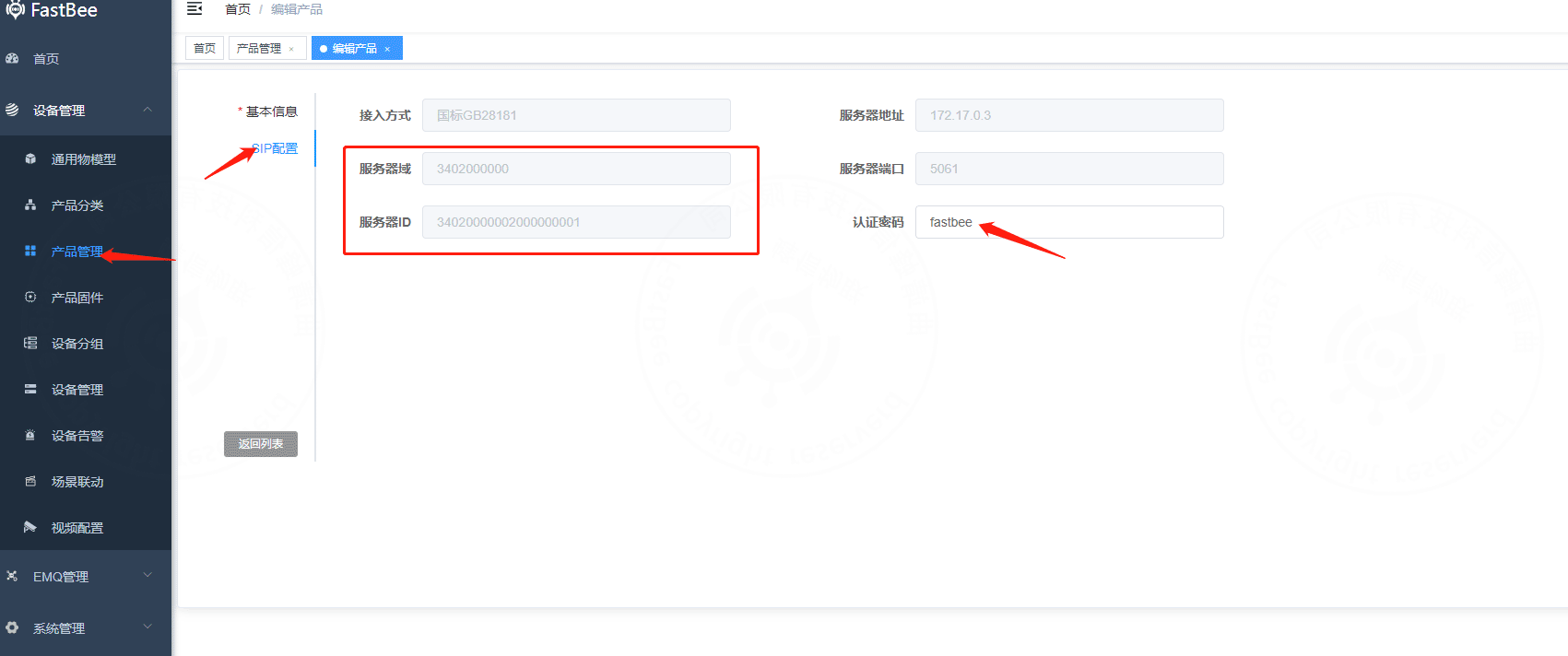This screenshot has height=656, width=1568.
Task: Open 设备分组 in the sidebar
Action: tap(77, 344)
